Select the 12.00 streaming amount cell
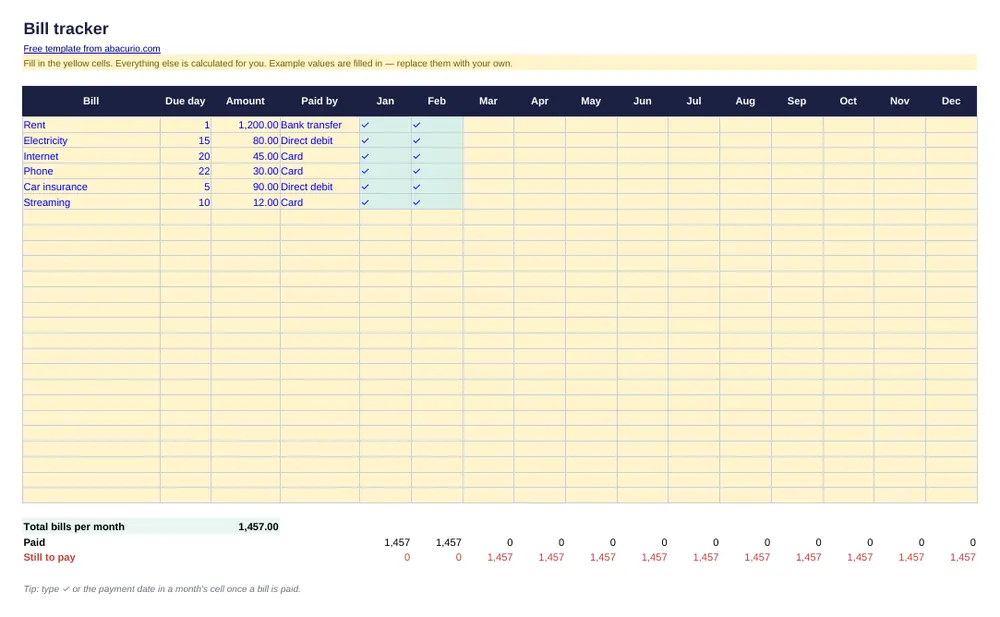The width and height of the screenshot is (1000, 617). 246,202
